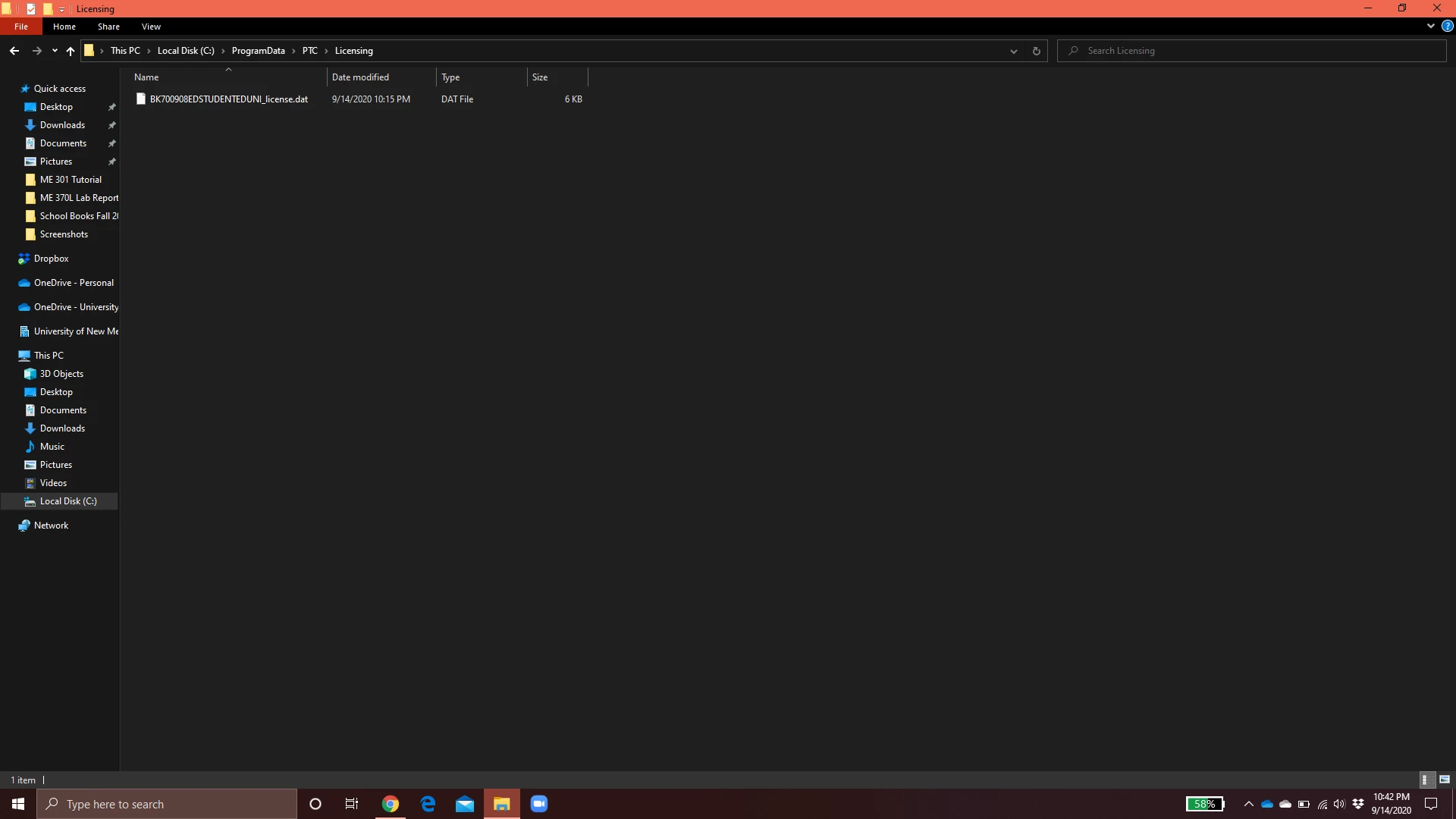Screen dimensions: 1456x819
Task: Open Task View on taskbar
Action: [352, 804]
